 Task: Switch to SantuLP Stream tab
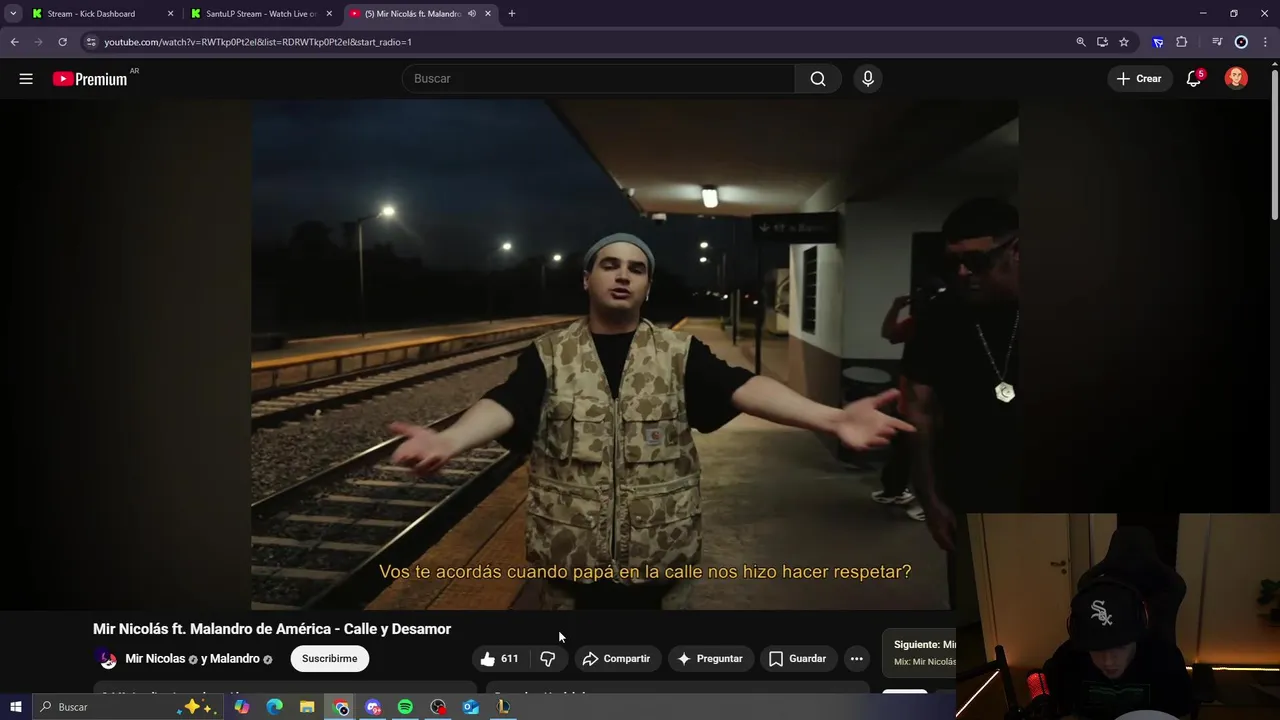point(262,14)
